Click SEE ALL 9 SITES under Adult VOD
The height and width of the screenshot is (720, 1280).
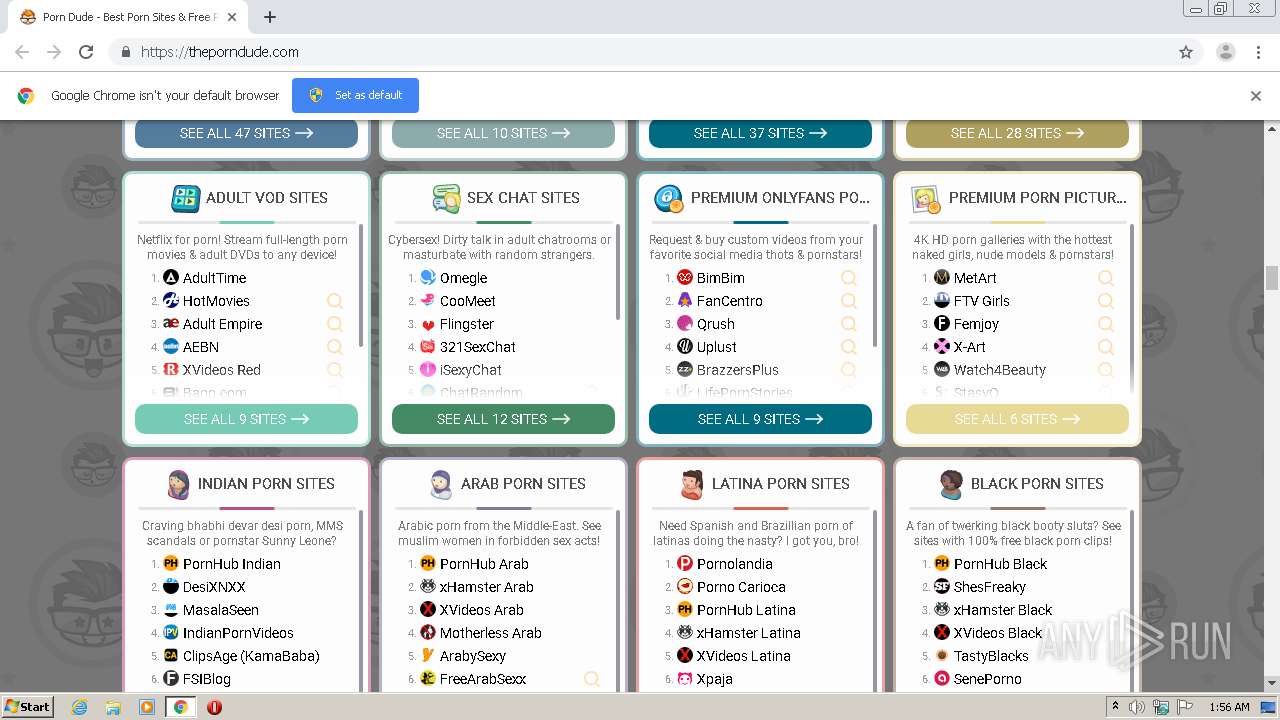coord(246,419)
